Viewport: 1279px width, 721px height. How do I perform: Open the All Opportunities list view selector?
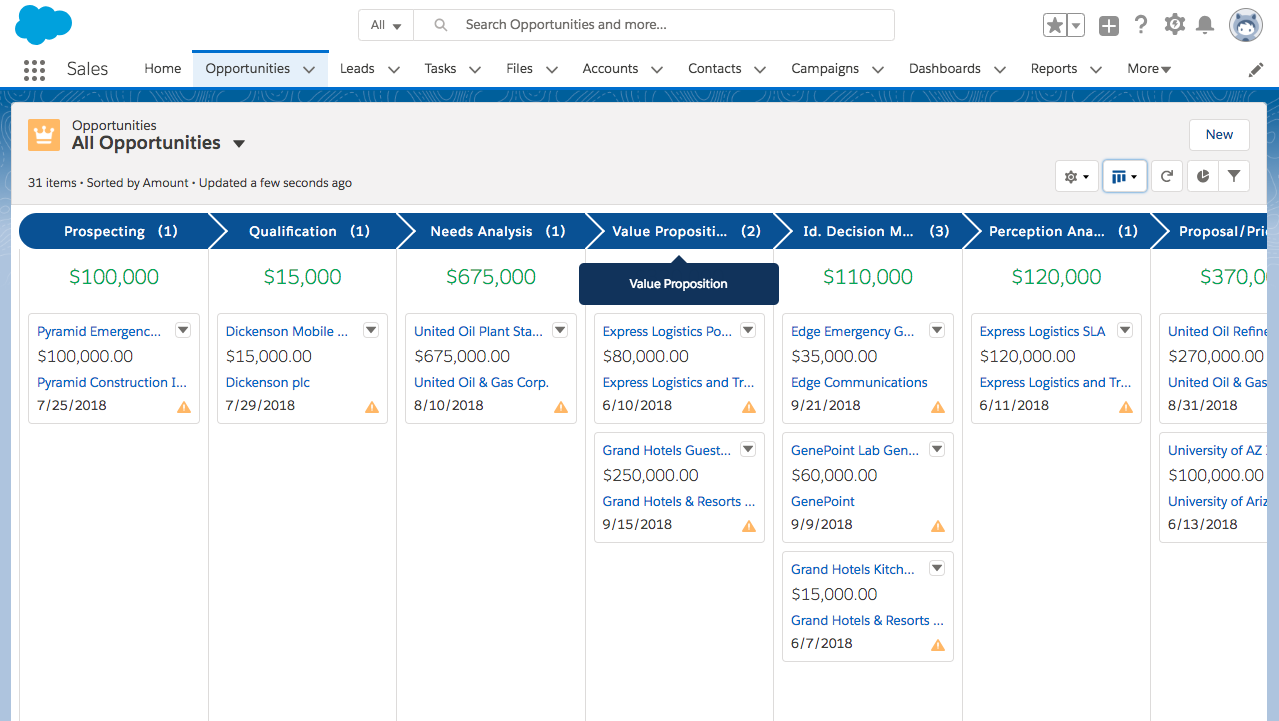(238, 143)
